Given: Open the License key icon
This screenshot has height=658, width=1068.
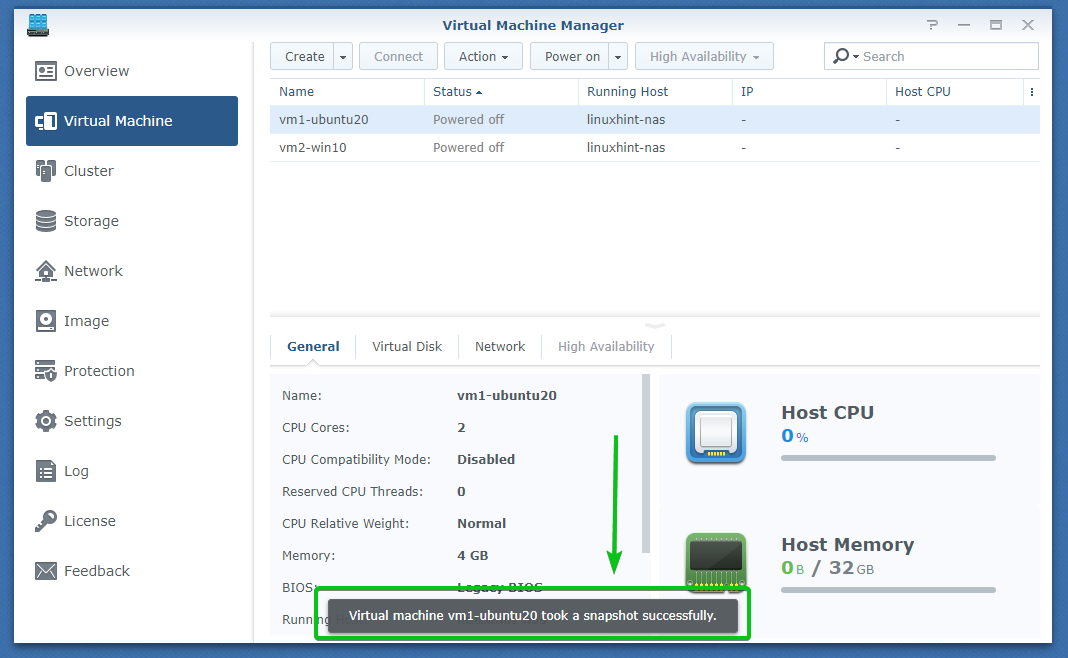Looking at the screenshot, I should [x=46, y=521].
